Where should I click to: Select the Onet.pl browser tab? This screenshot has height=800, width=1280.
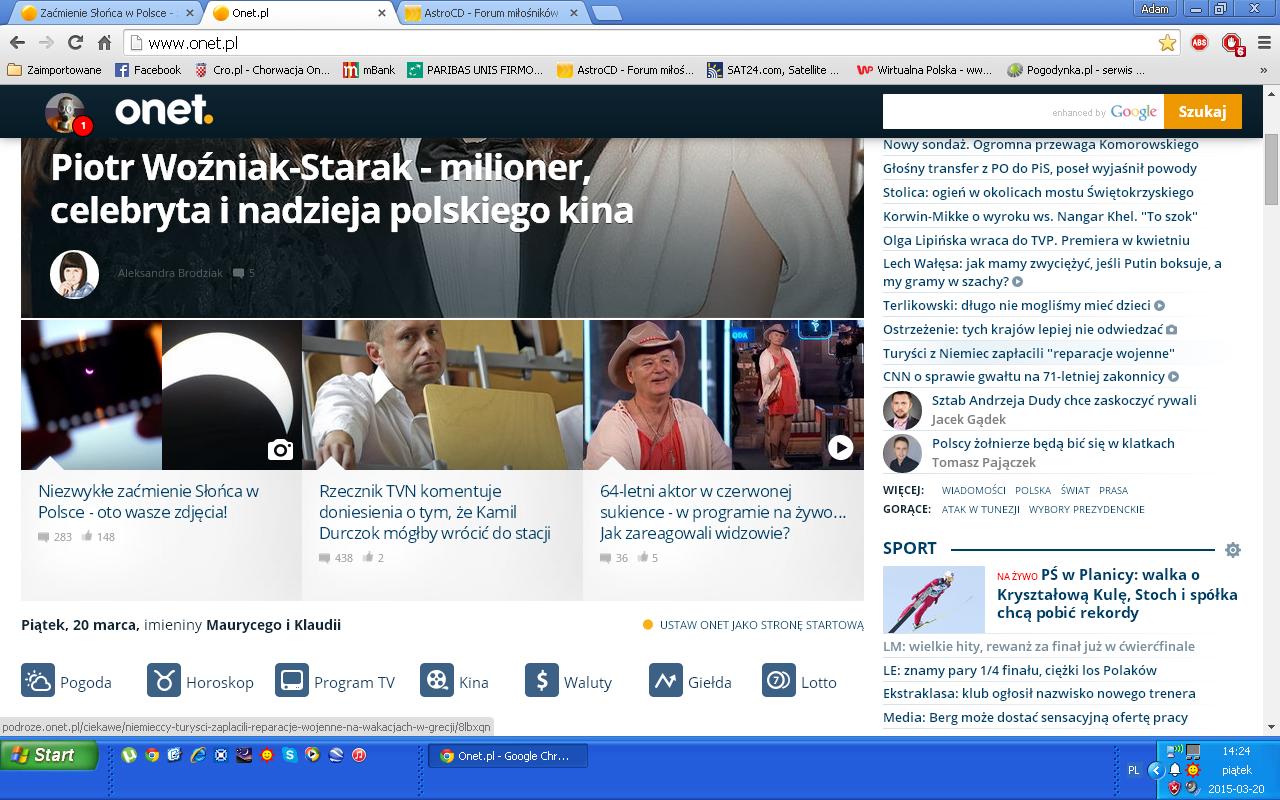click(x=298, y=13)
